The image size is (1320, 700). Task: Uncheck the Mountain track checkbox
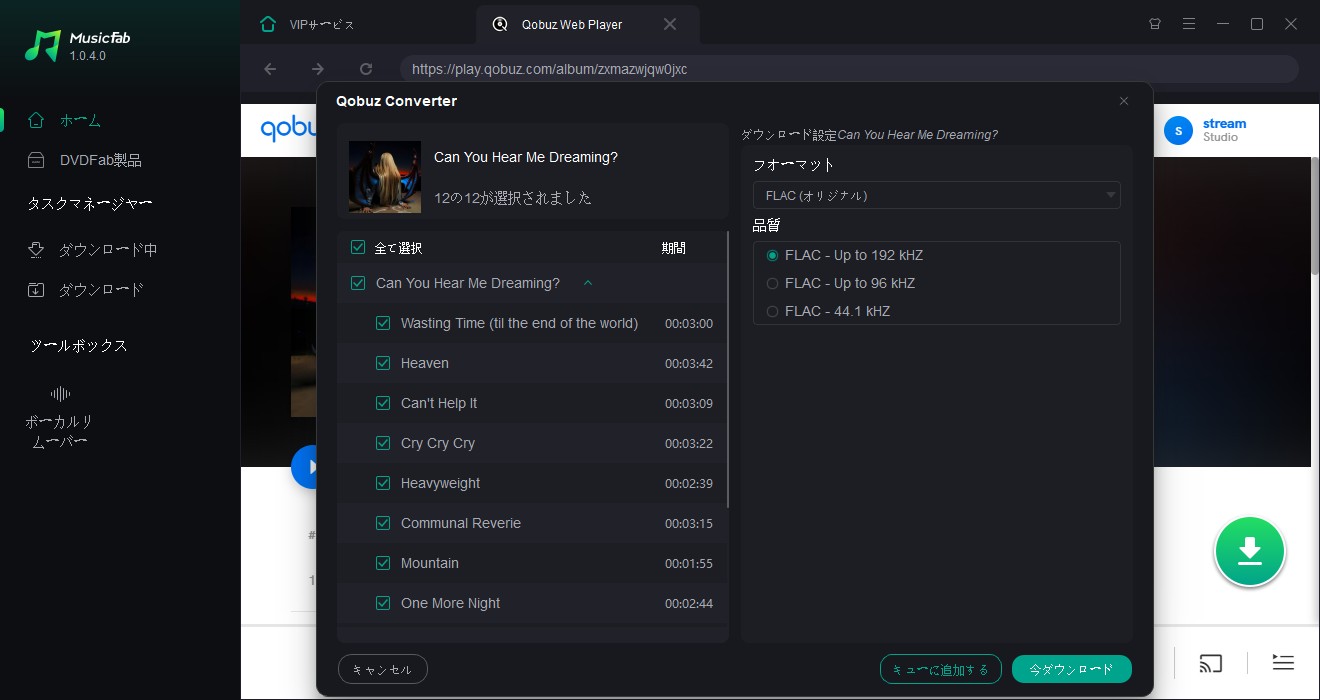383,563
